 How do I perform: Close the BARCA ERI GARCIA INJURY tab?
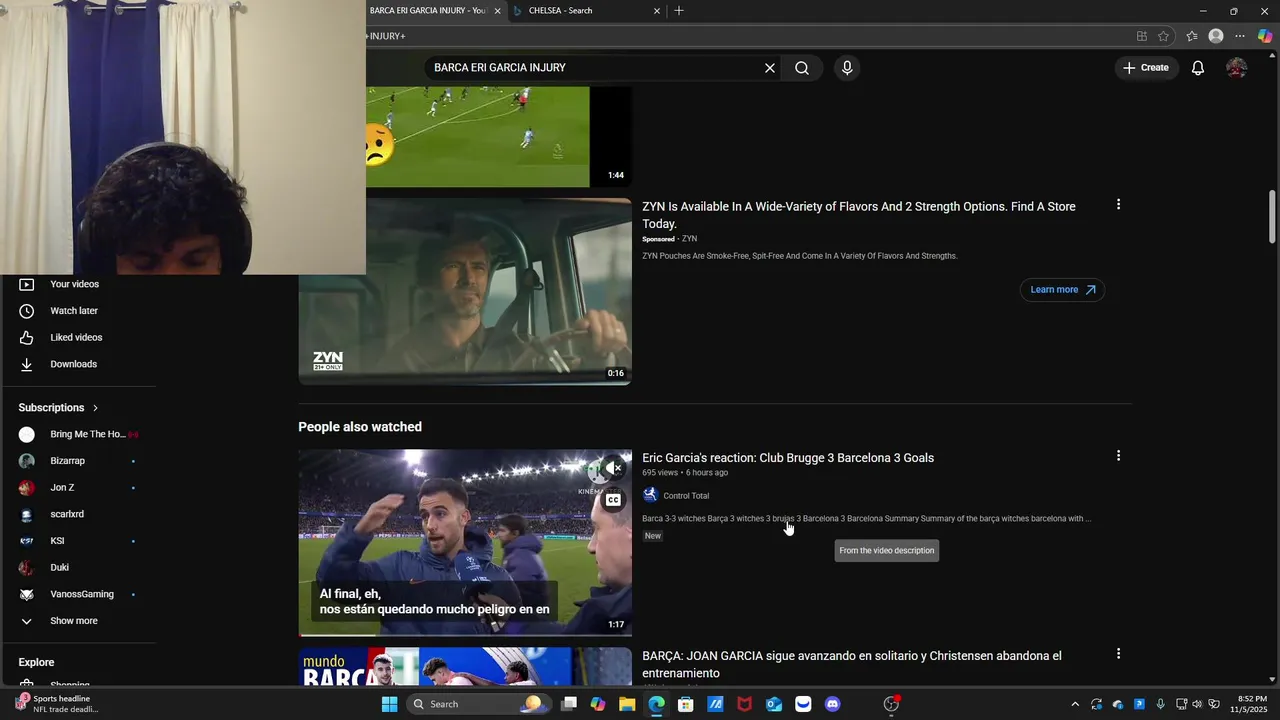(x=497, y=11)
